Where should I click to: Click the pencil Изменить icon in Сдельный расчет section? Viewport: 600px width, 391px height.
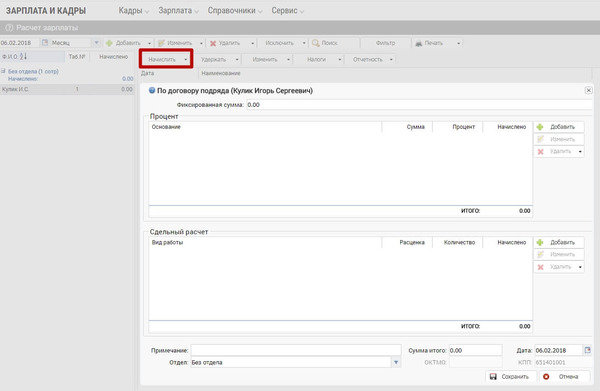point(540,254)
